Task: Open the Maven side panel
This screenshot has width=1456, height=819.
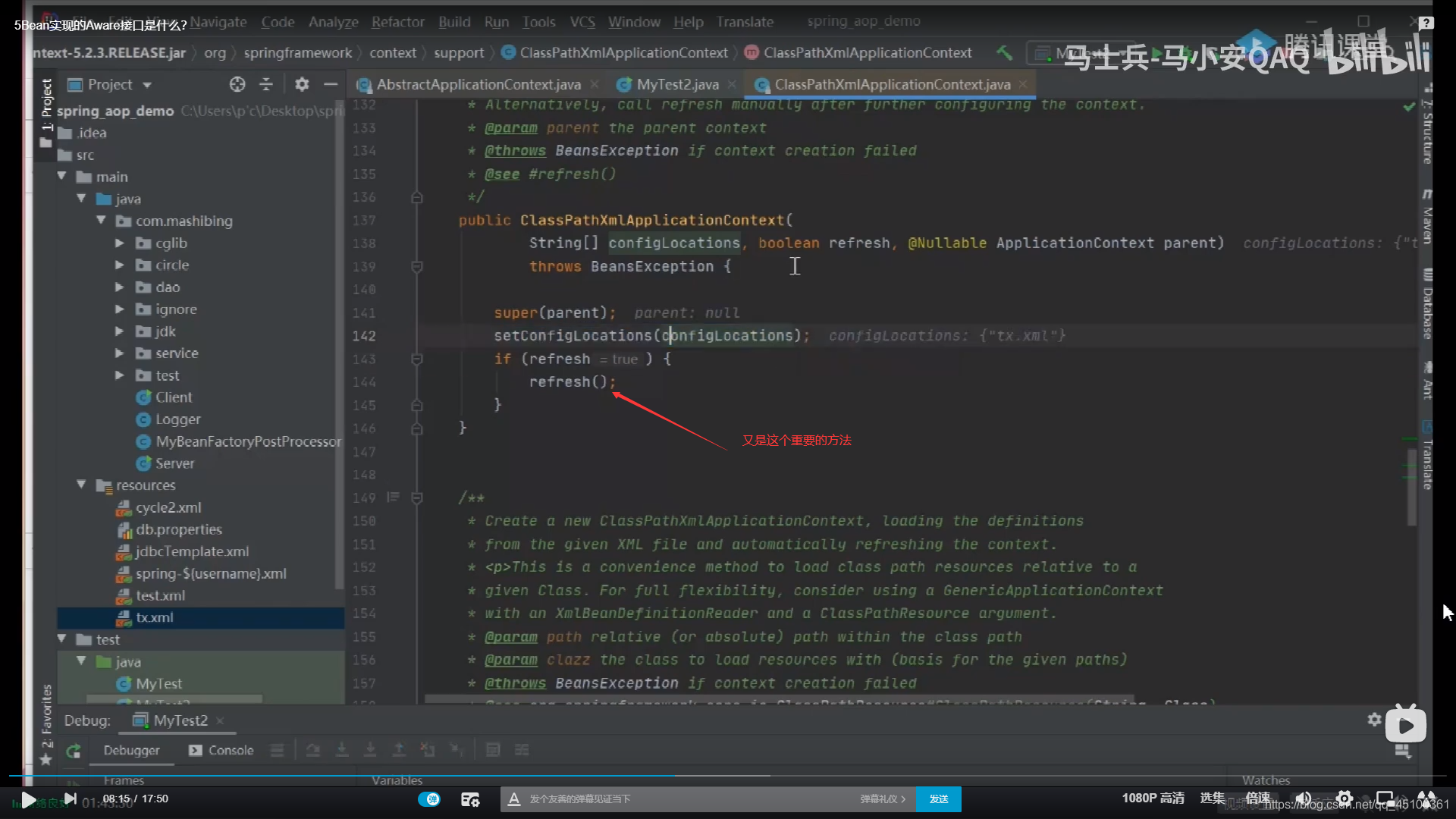Action: [x=1427, y=217]
